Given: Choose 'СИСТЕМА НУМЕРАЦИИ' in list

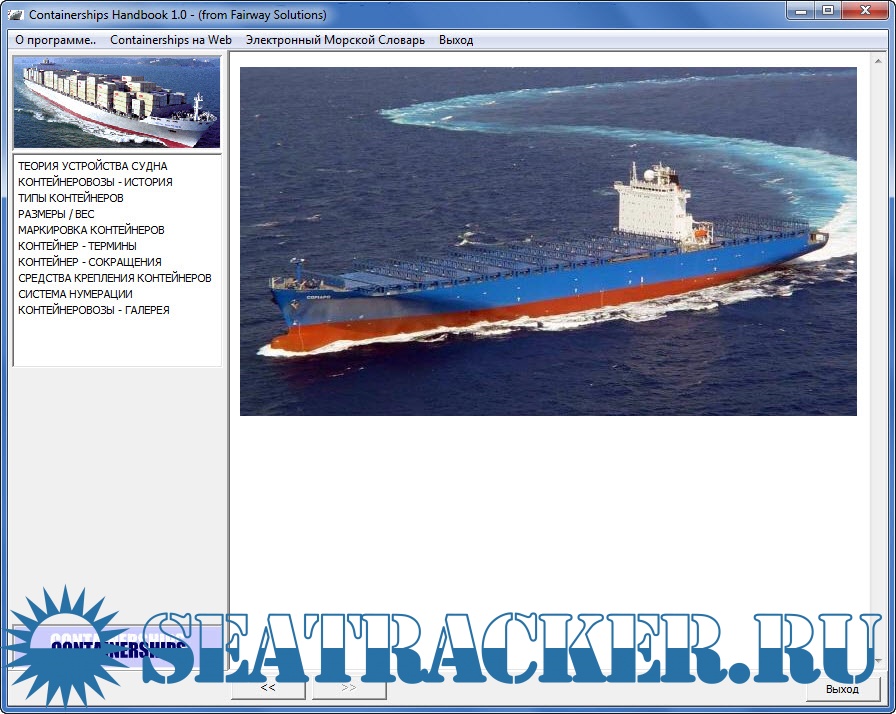Looking at the screenshot, I should tap(75, 294).
